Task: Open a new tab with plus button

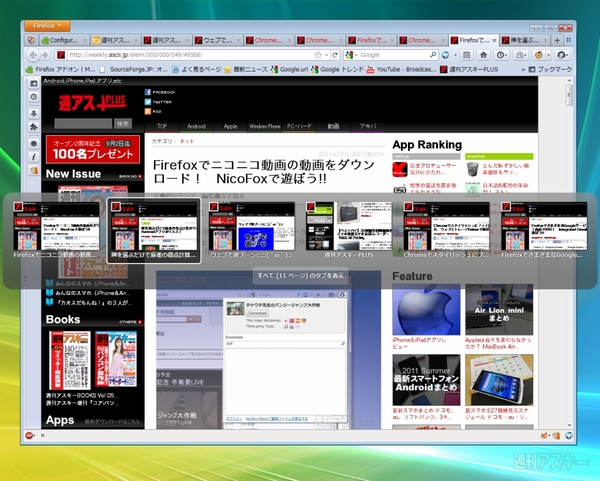Action: click(557, 40)
